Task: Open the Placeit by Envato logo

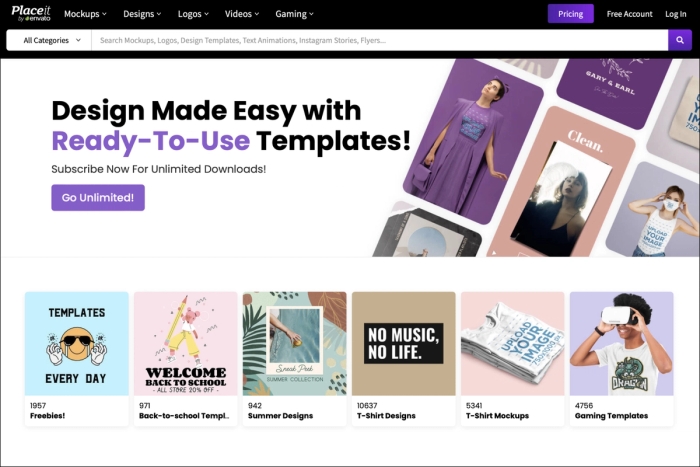Action: pos(31,13)
